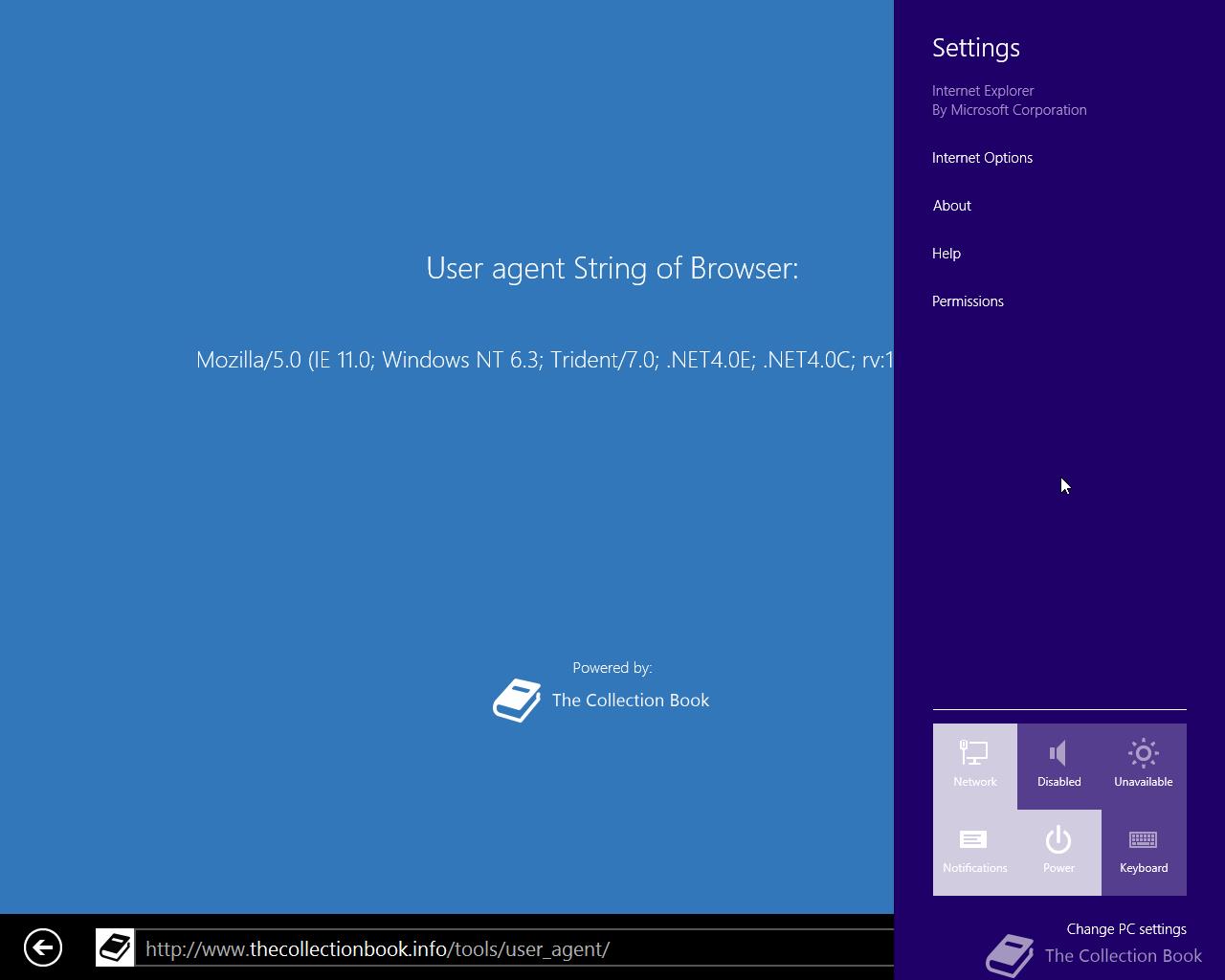This screenshot has height=980, width=1225.
Task: Click the Mozilla/5.0 user agent string text
Action: click(x=545, y=360)
